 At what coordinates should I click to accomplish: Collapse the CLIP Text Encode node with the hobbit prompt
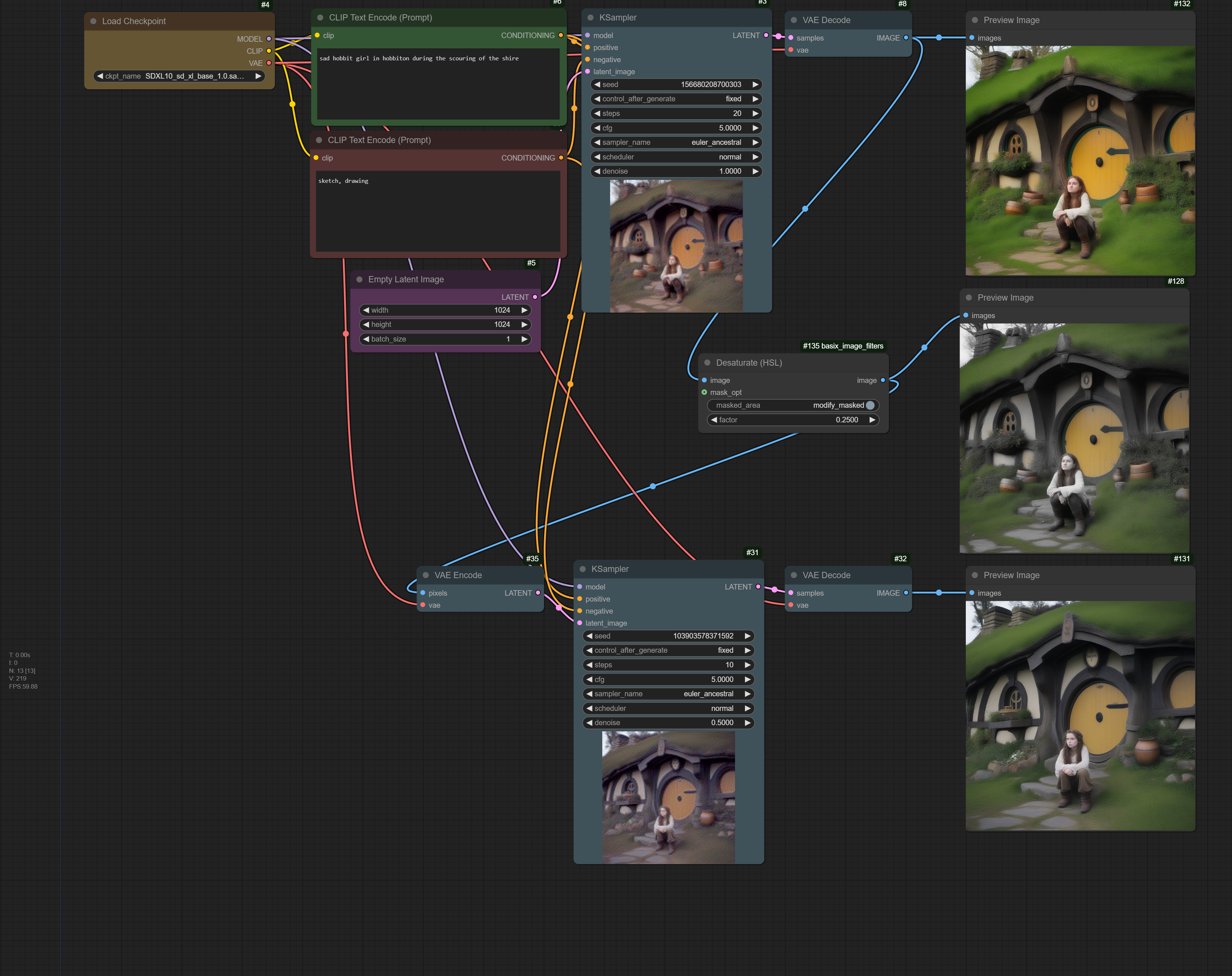[320, 18]
